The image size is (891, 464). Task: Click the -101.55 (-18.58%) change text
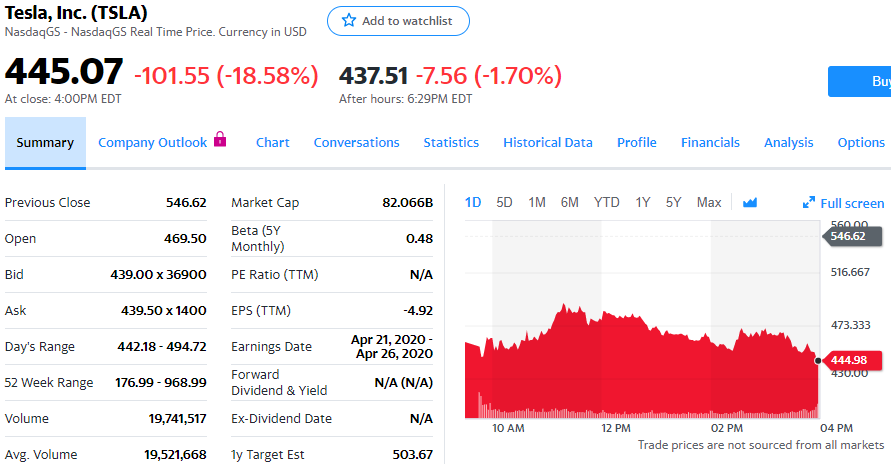click(226, 76)
